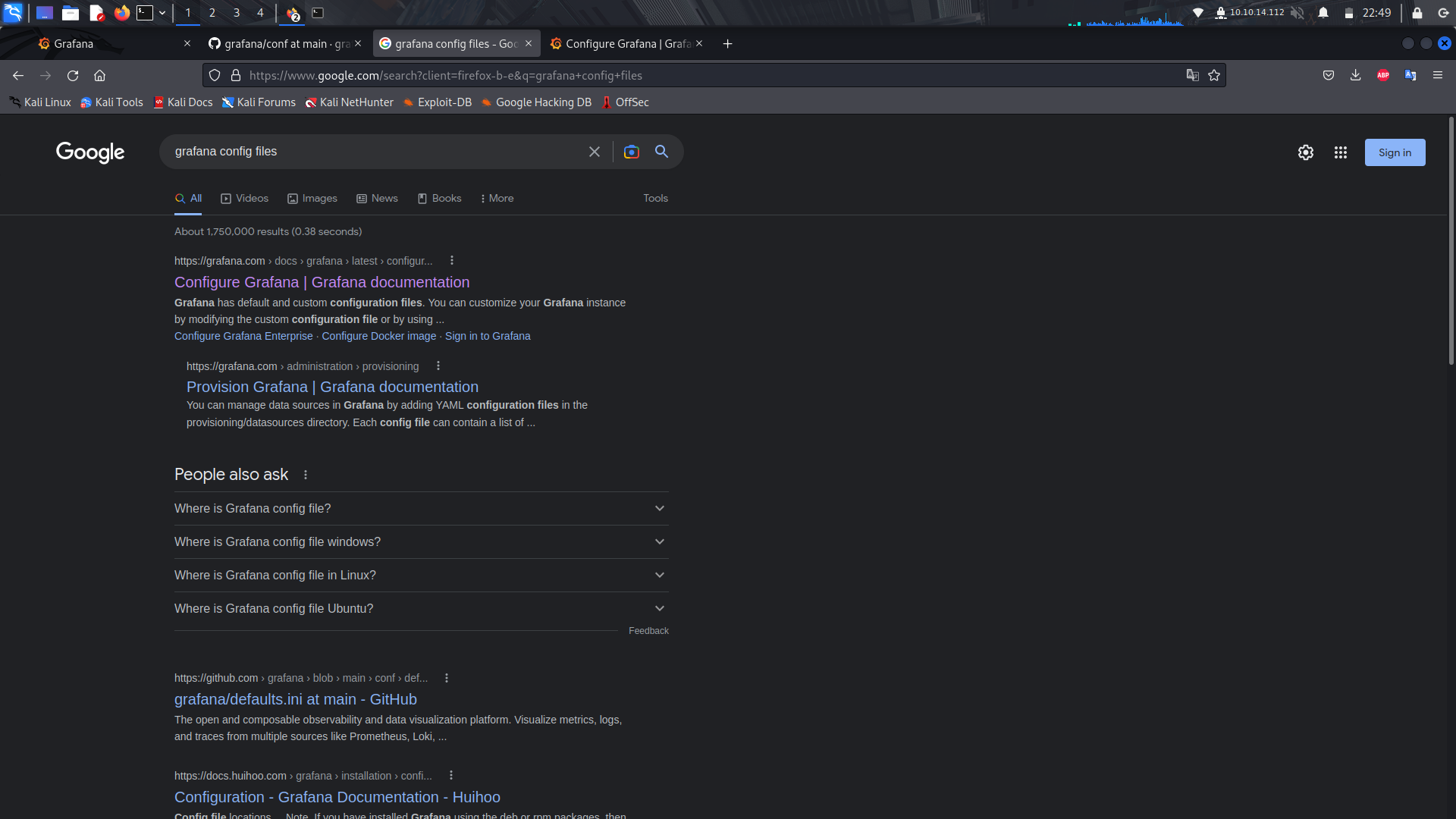This screenshot has width=1456, height=819.
Task: Switch to the Images search tab
Action: pyautogui.click(x=312, y=198)
